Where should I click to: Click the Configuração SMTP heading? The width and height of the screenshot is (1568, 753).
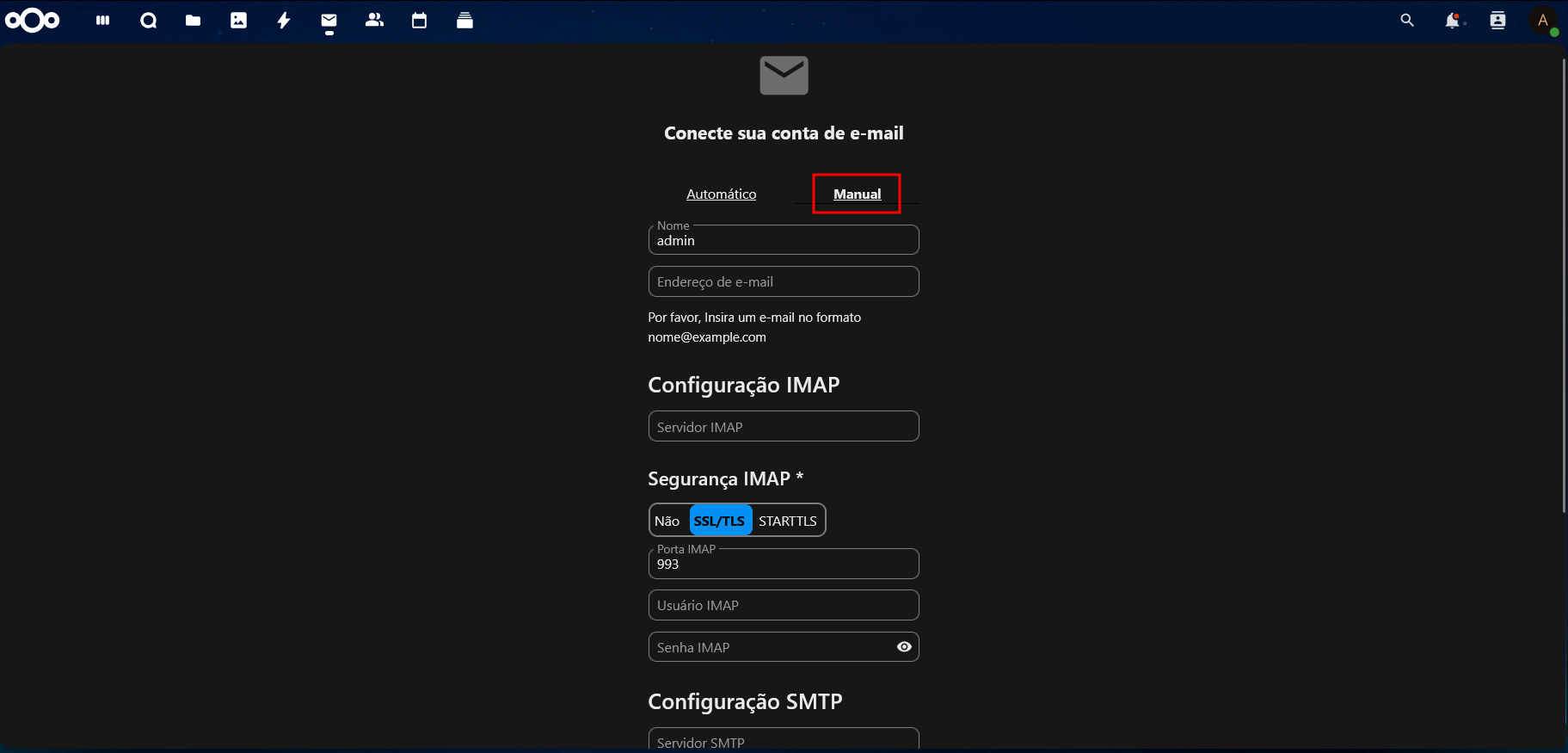click(745, 701)
